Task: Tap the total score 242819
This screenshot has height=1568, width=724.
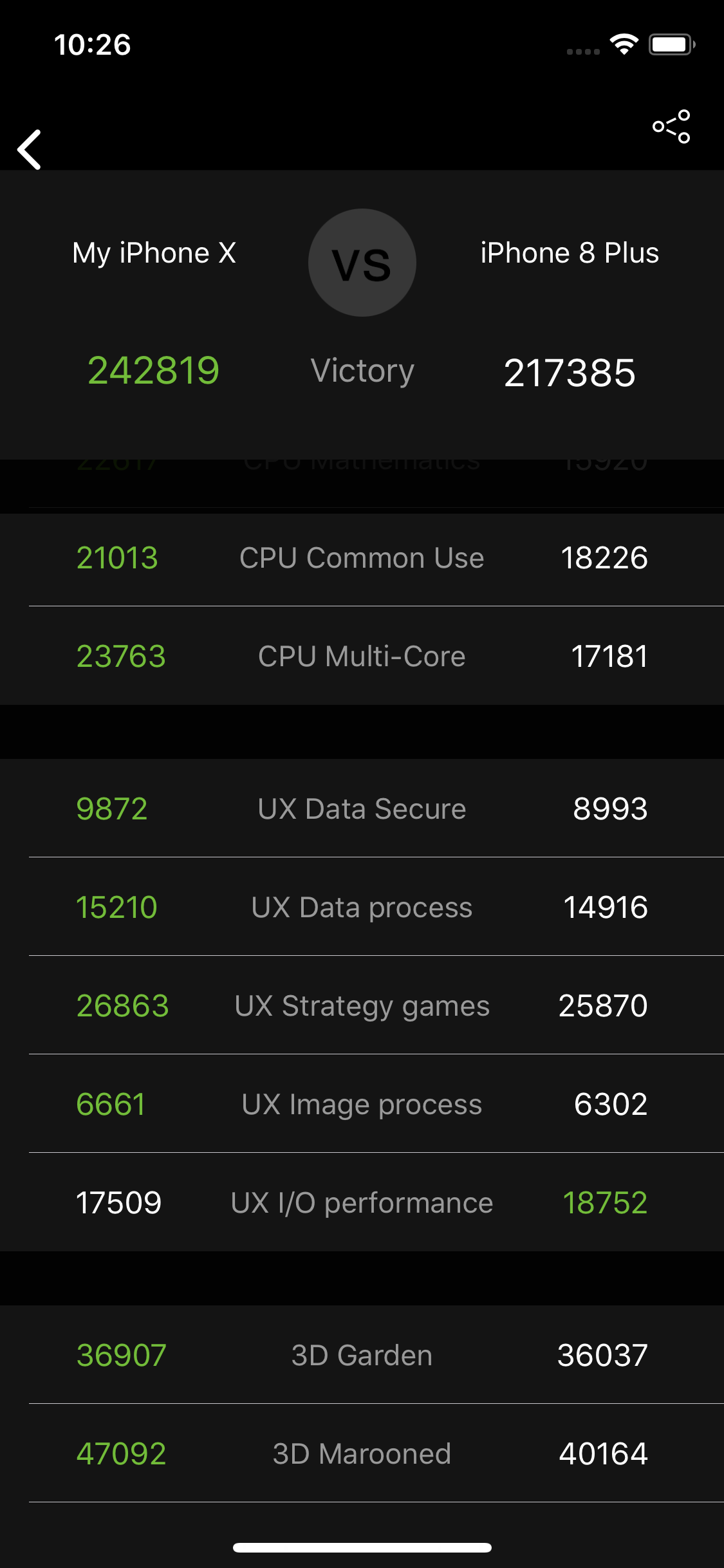Action: (x=154, y=371)
